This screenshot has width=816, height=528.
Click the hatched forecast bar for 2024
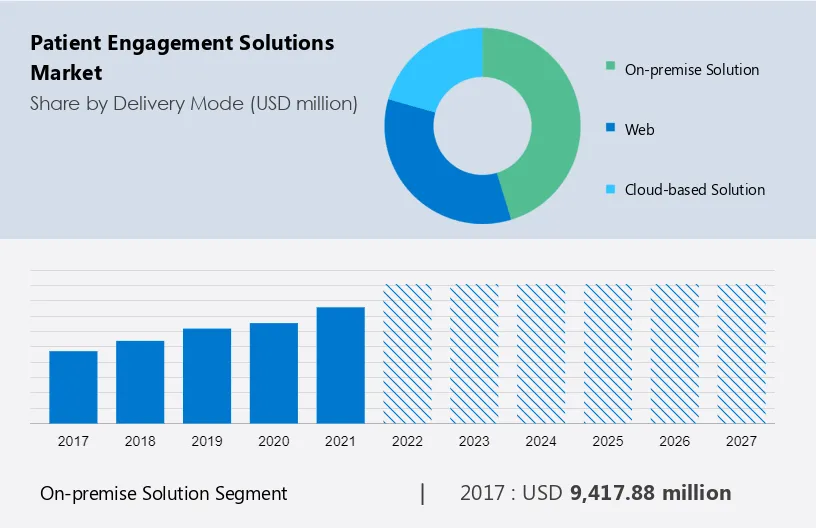click(x=541, y=354)
